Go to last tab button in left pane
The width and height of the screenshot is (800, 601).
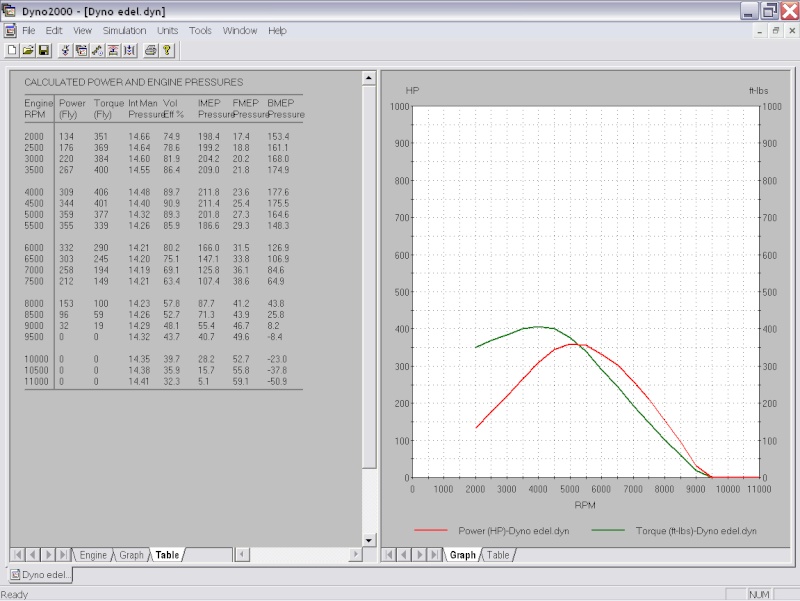63,555
